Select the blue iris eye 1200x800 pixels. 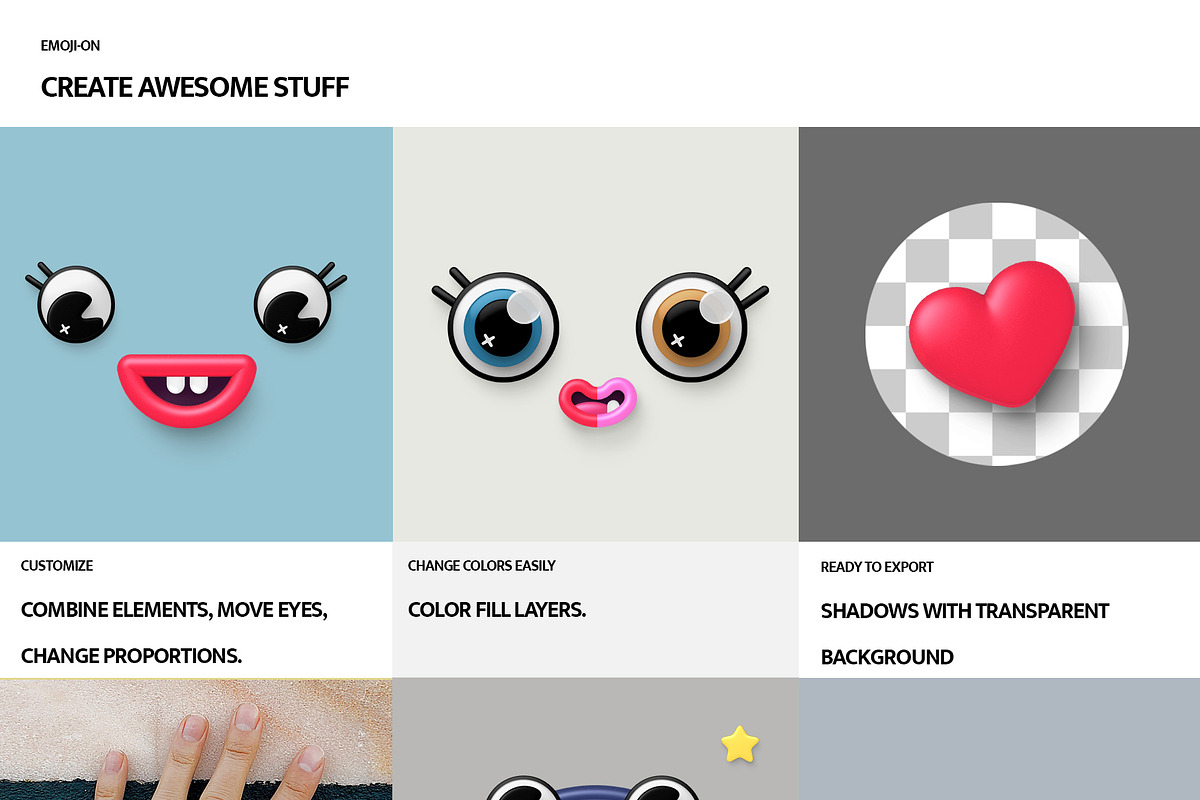coord(500,327)
